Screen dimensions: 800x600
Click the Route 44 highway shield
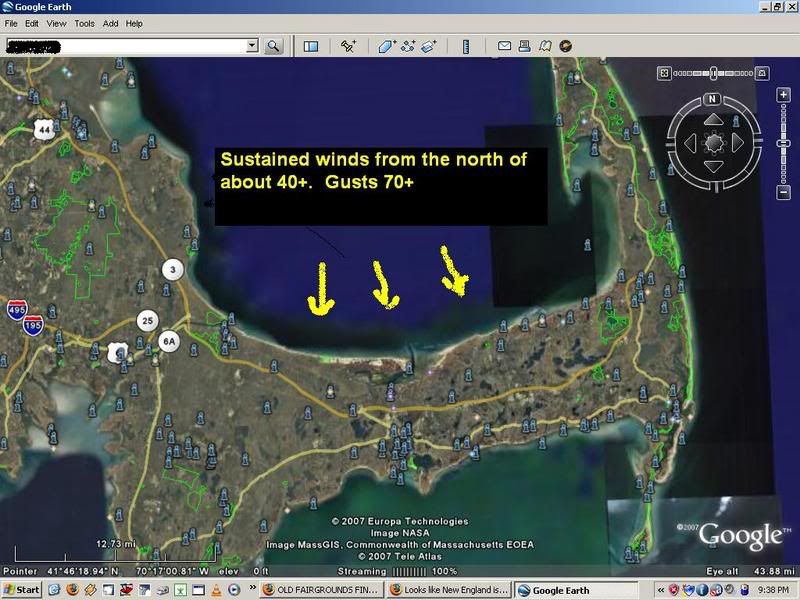(x=44, y=130)
